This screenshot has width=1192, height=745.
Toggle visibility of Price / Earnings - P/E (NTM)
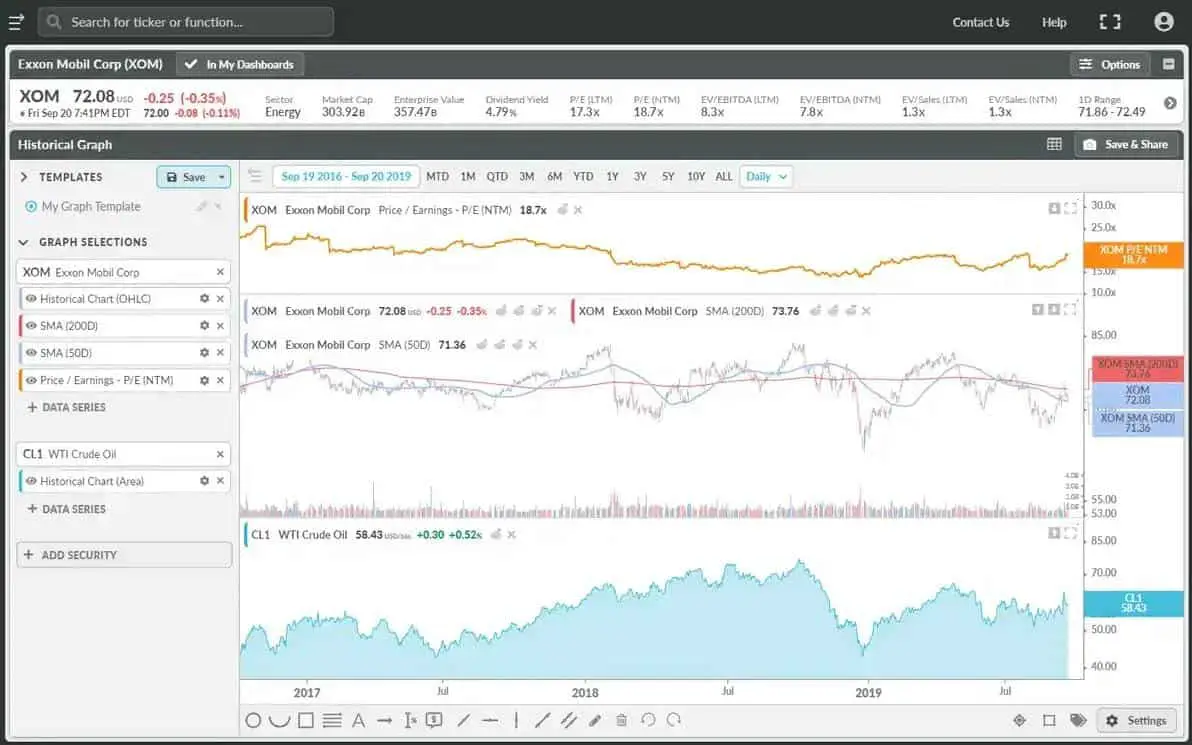pyautogui.click(x=31, y=380)
